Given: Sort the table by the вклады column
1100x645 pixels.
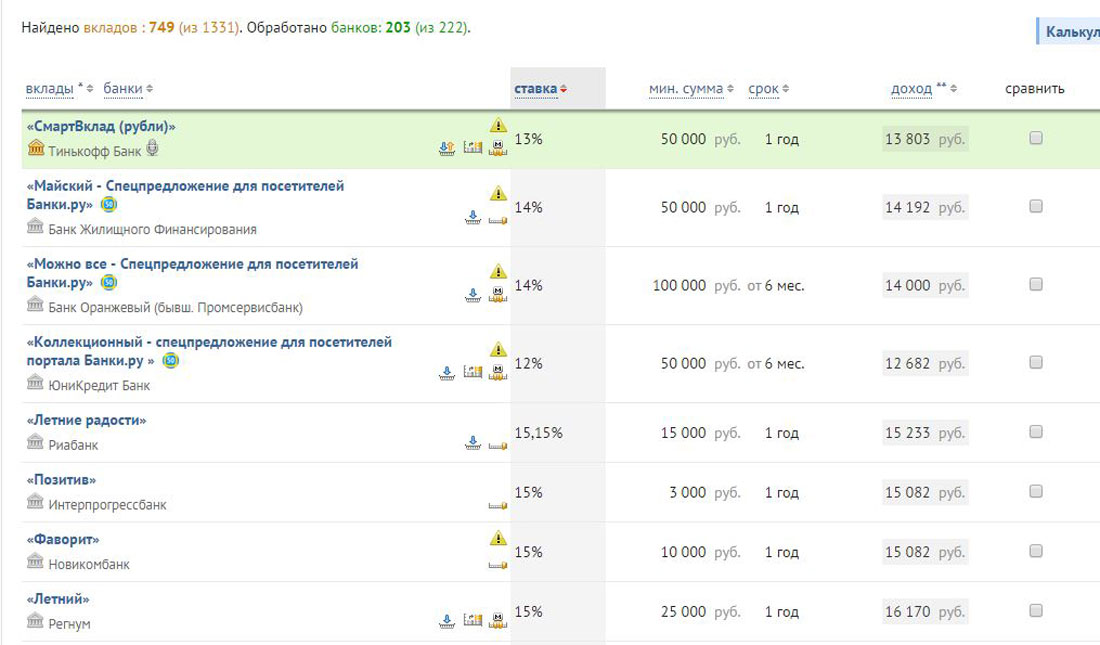Looking at the screenshot, I should coord(50,89).
